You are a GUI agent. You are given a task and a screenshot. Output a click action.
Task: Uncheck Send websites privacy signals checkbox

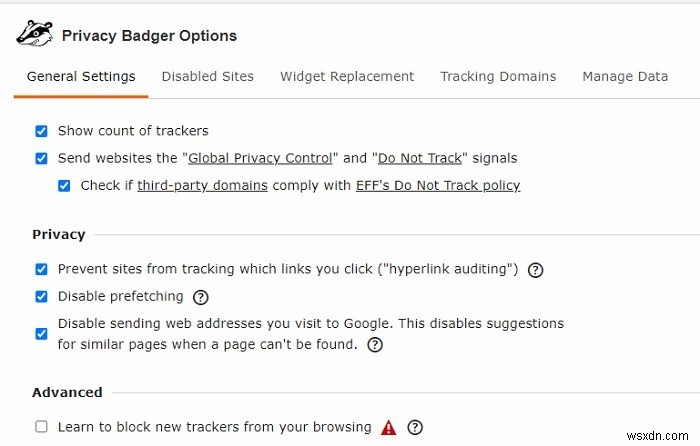[41, 158]
